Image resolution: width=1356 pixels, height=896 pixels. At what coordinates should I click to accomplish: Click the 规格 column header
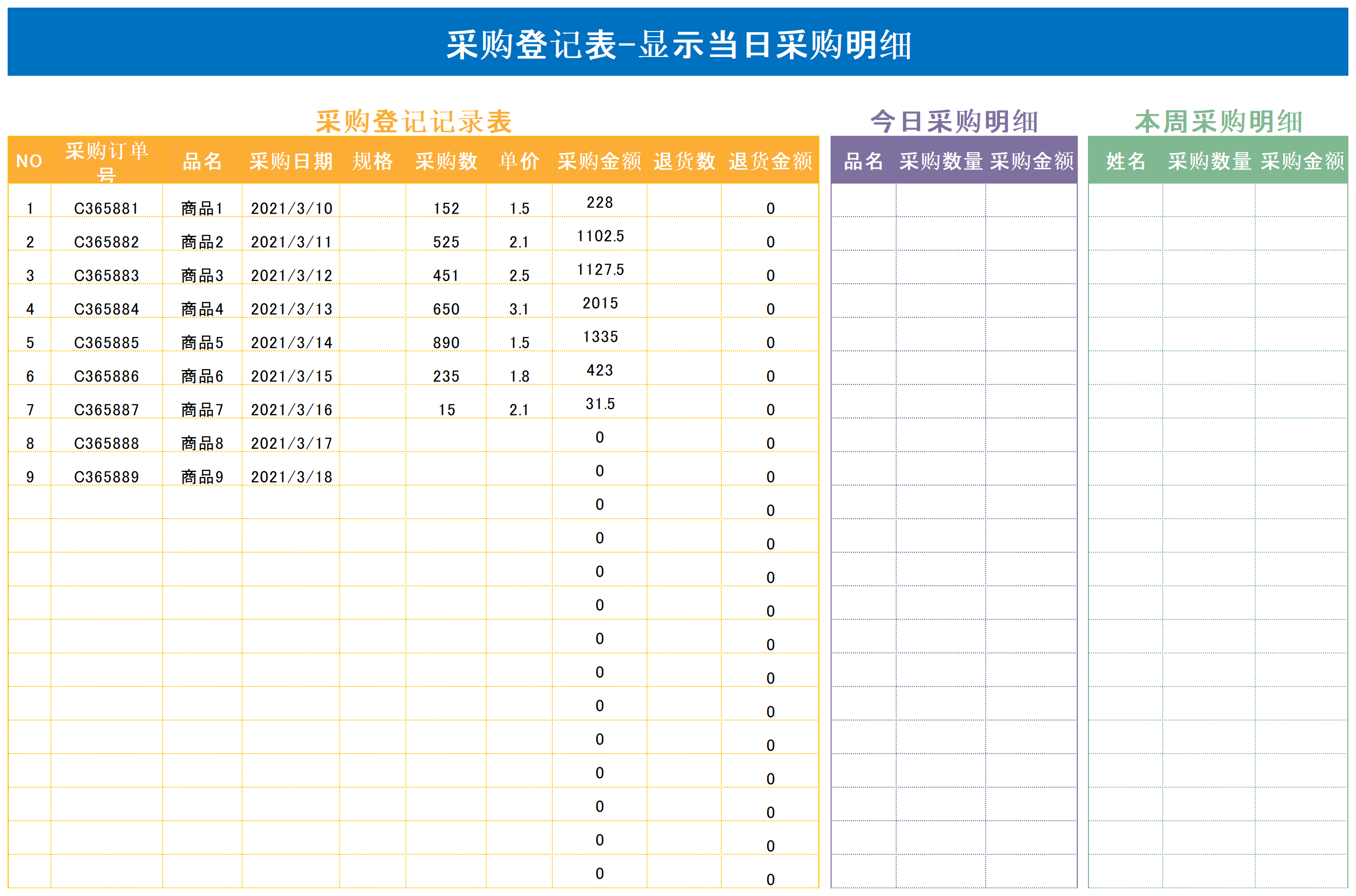[x=373, y=161]
